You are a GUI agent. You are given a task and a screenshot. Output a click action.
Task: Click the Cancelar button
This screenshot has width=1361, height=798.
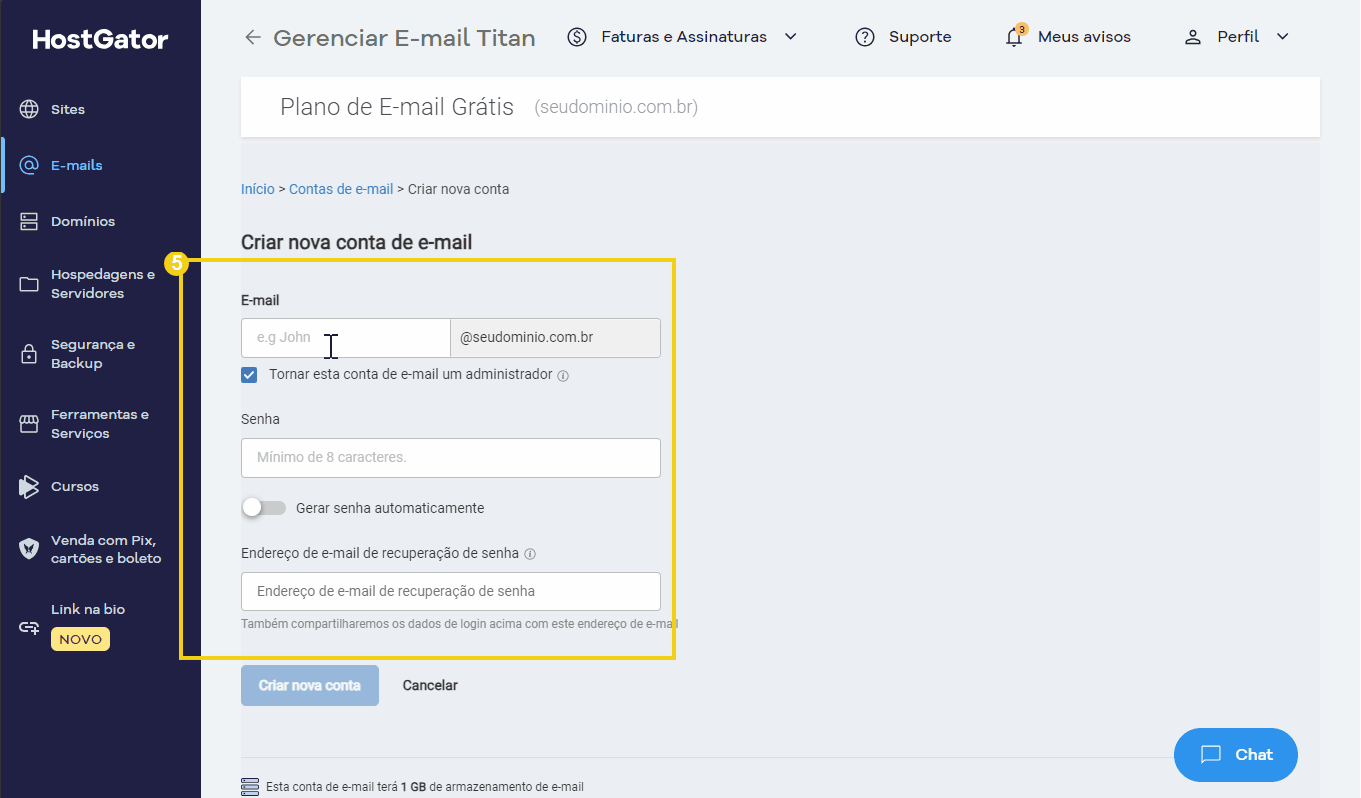(430, 686)
